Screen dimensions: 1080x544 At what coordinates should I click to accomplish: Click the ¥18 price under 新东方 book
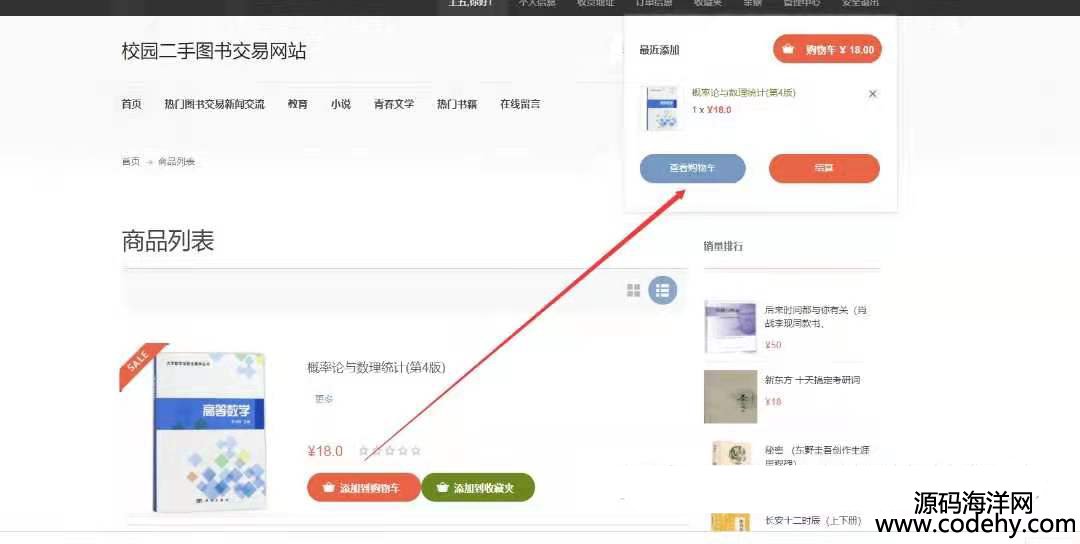773,401
